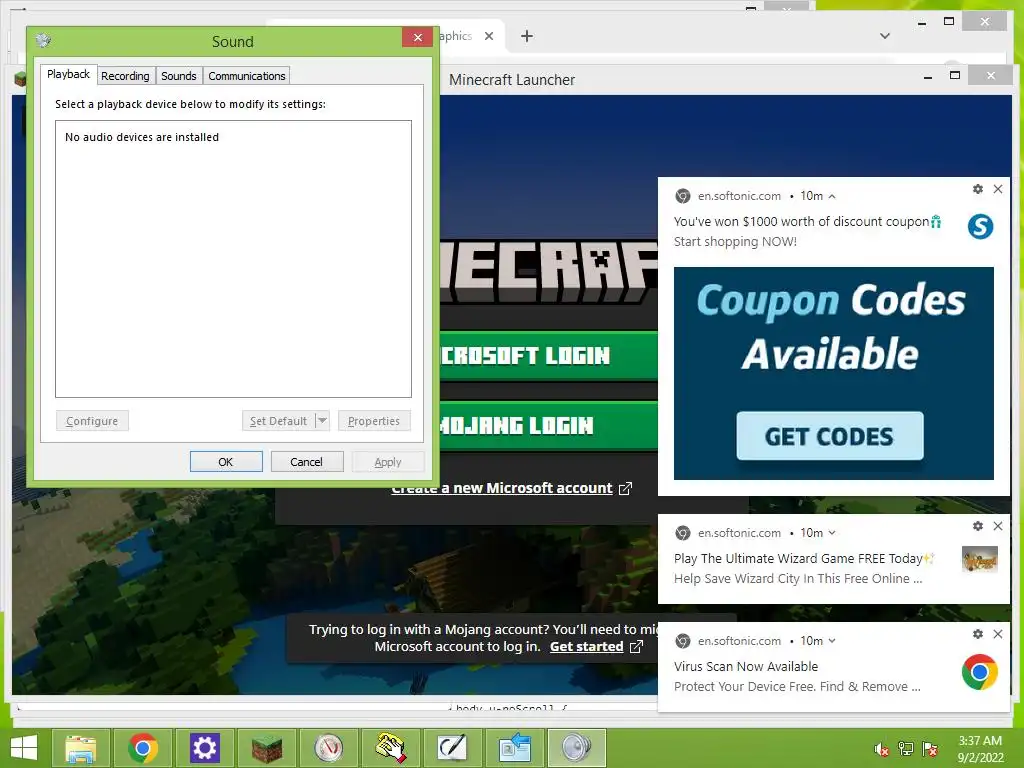Open the Set Default dropdown arrow

[322, 421]
